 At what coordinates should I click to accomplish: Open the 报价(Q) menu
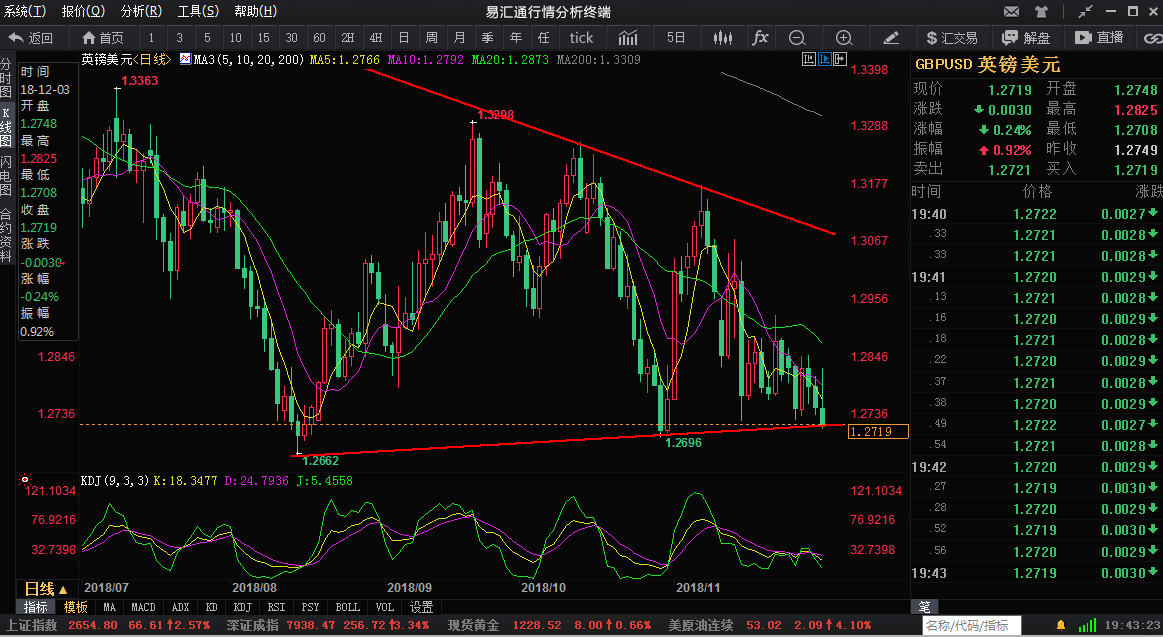click(x=83, y=11)
